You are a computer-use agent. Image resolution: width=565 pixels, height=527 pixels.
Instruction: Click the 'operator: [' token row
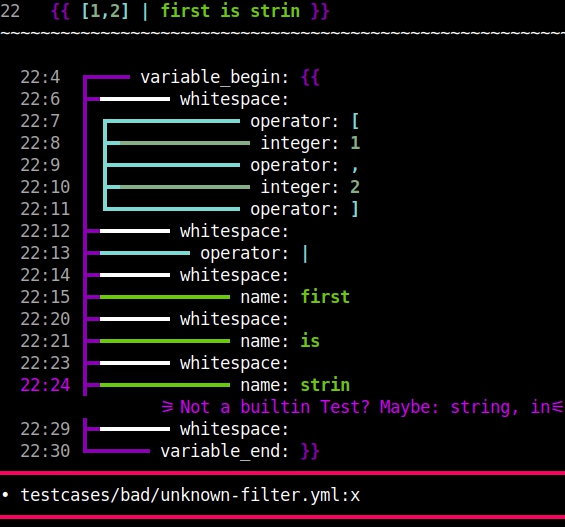(x=305, y=121)
